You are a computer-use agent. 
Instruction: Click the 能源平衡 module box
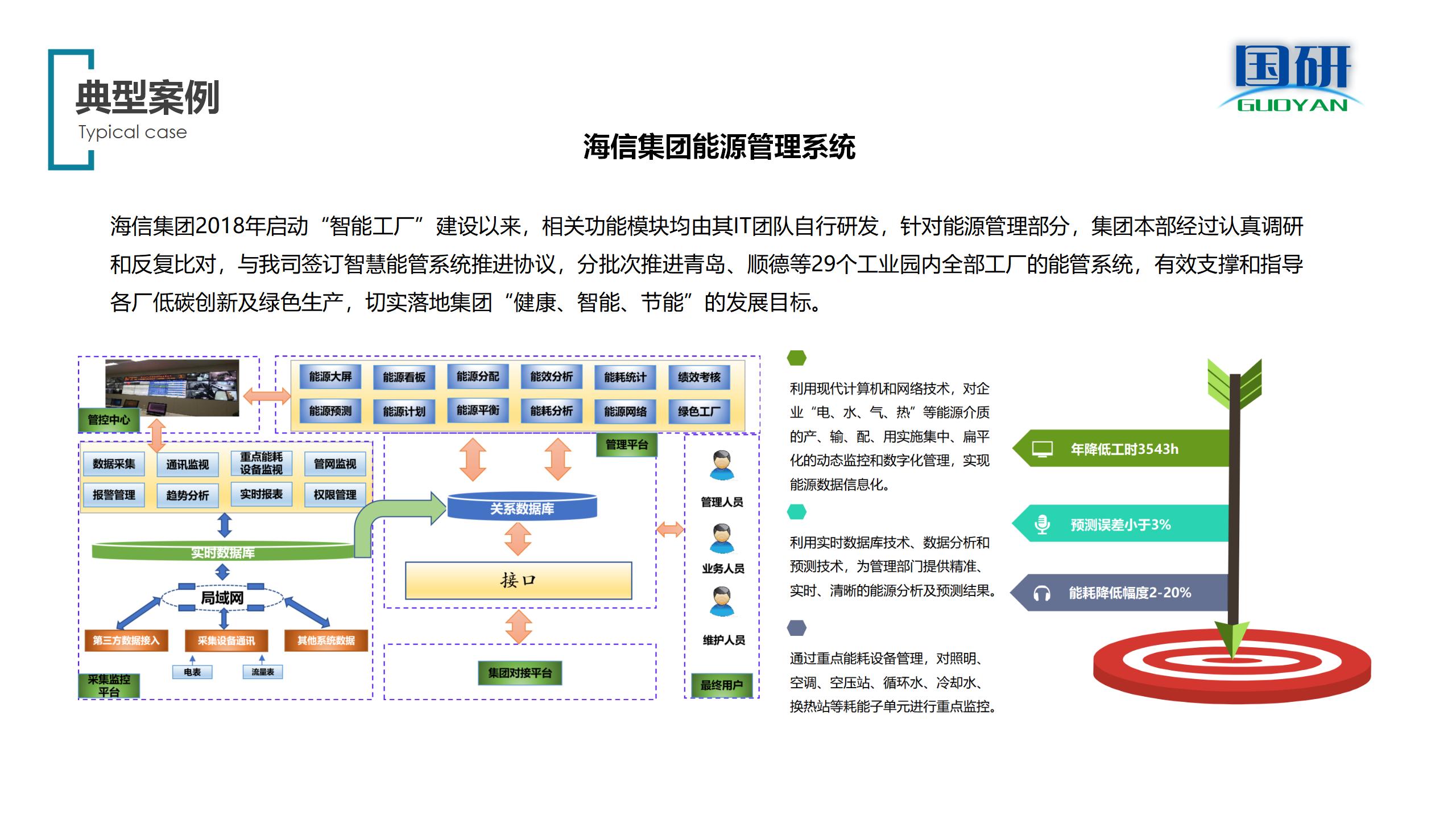pos(478,411)
